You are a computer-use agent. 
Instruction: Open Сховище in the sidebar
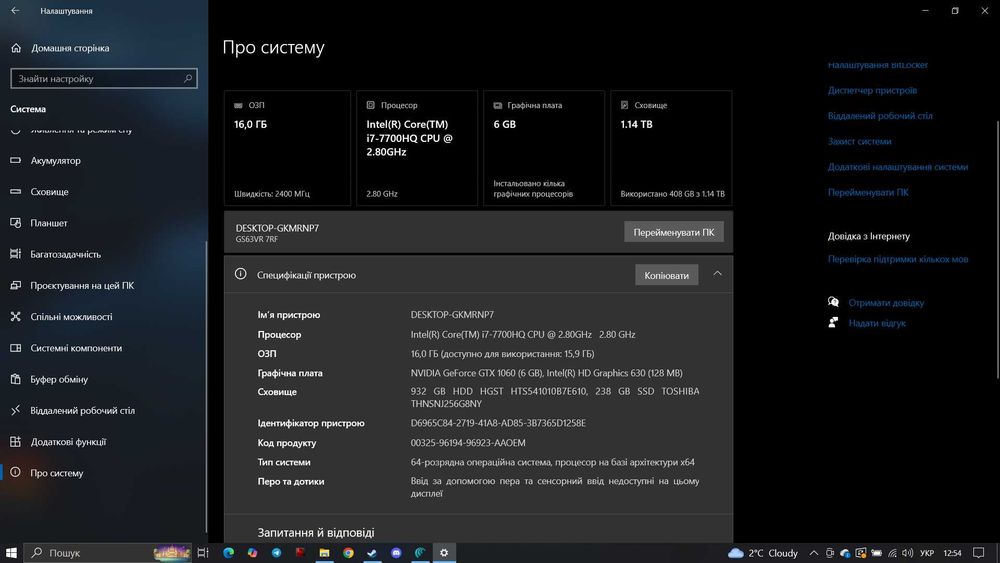click(x=49, y=192)
